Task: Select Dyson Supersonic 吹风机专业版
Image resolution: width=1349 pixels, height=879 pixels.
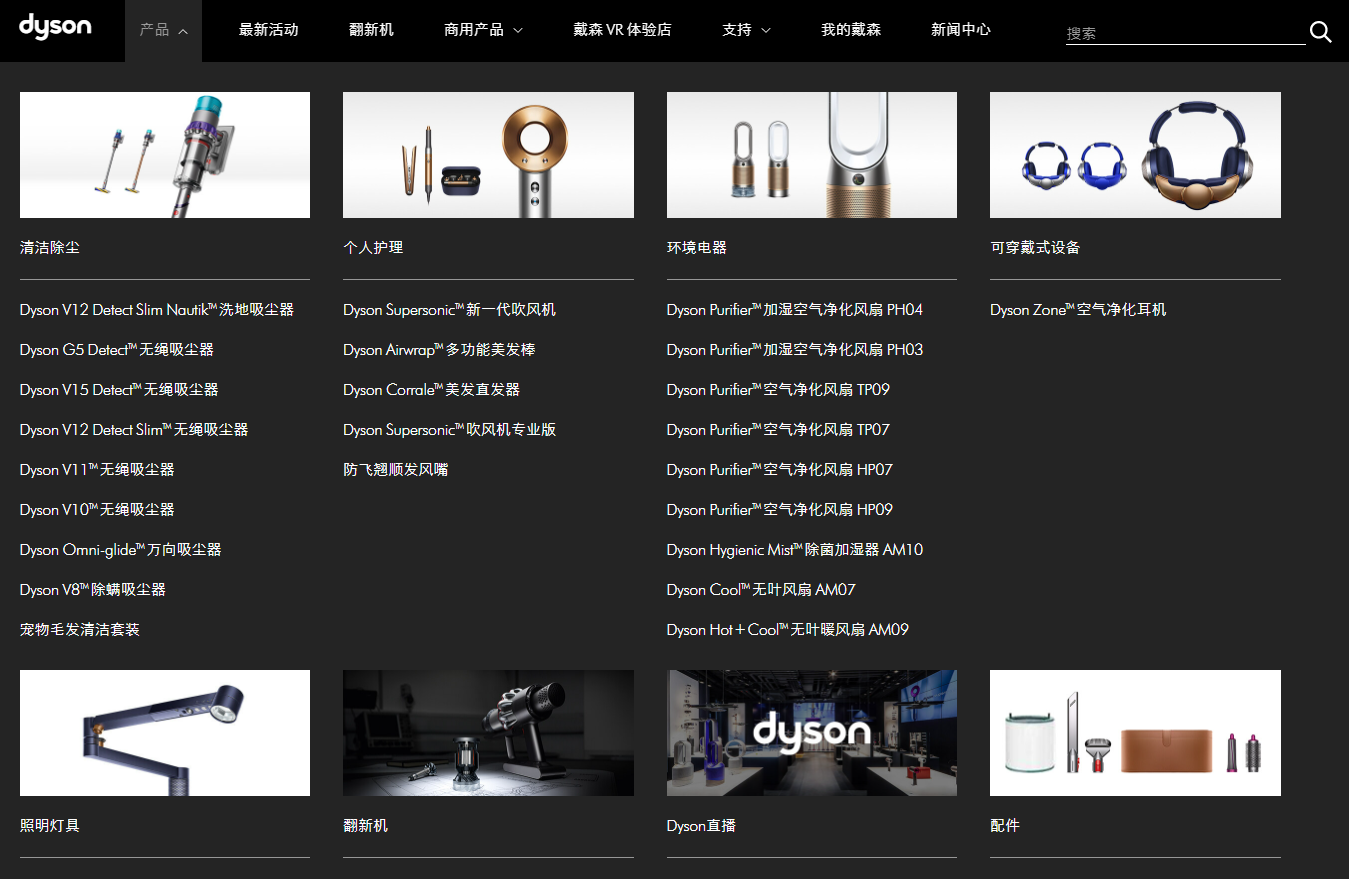Action: click(450, 430)
